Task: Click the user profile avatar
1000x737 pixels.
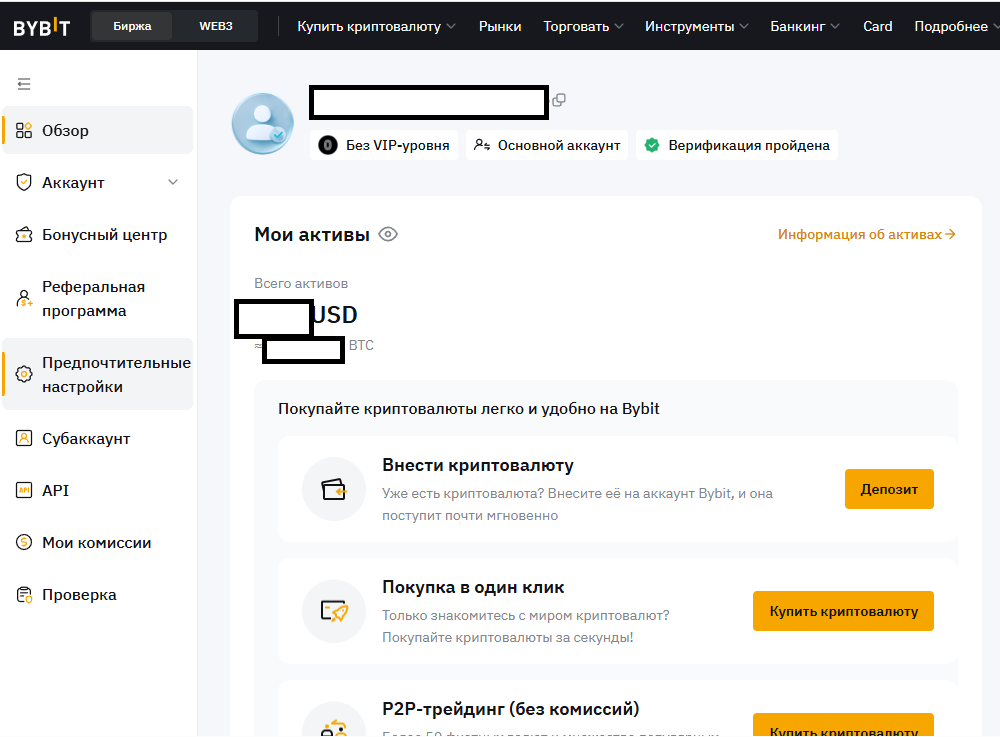Action: point(263,124)
